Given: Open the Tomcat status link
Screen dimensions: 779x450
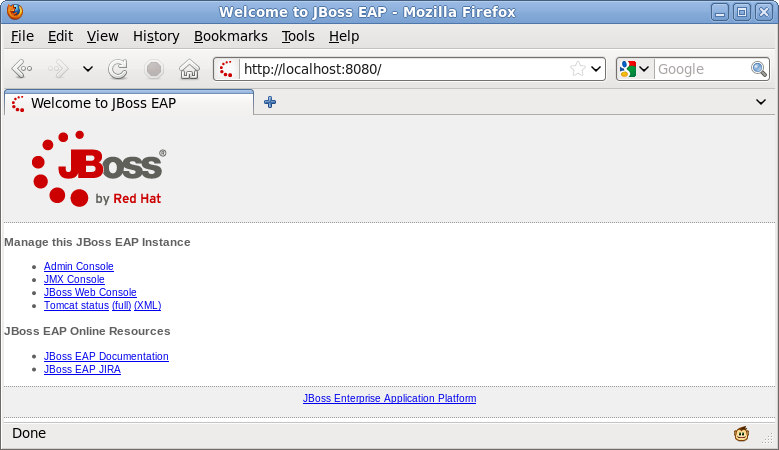Looking at the screenshot, I should 76,305.
